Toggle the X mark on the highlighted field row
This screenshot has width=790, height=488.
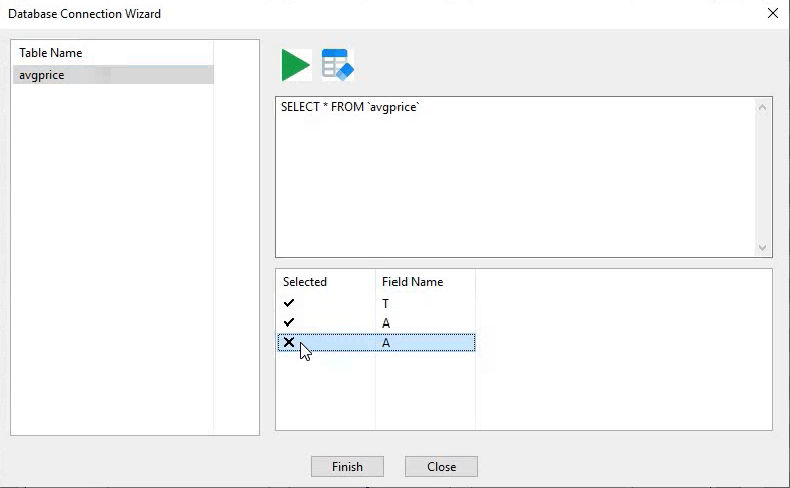coord(289,342)
